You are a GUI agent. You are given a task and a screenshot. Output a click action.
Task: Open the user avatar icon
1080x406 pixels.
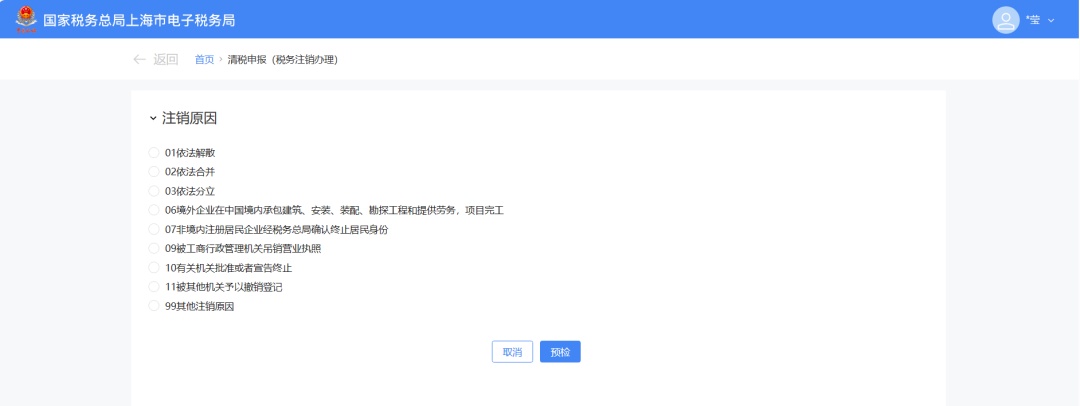pyautogui.click(x=1006, y=20)
